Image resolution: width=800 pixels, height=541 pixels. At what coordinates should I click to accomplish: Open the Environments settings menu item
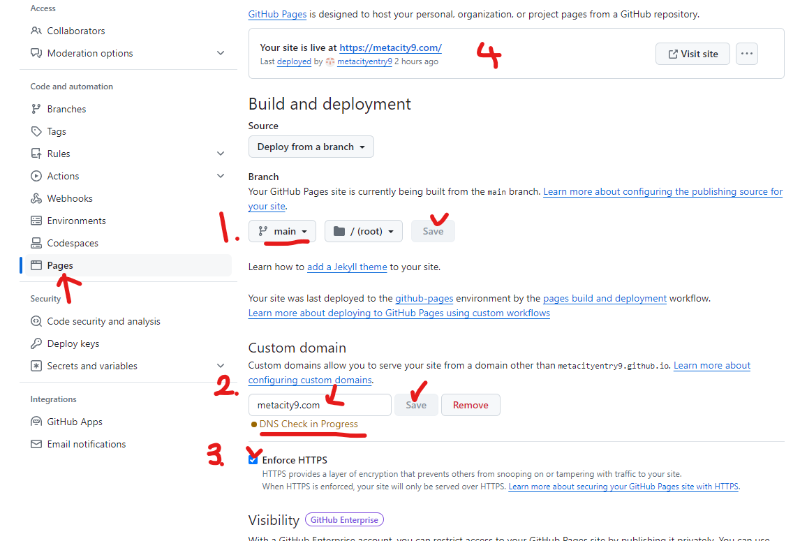click(76, 221)
